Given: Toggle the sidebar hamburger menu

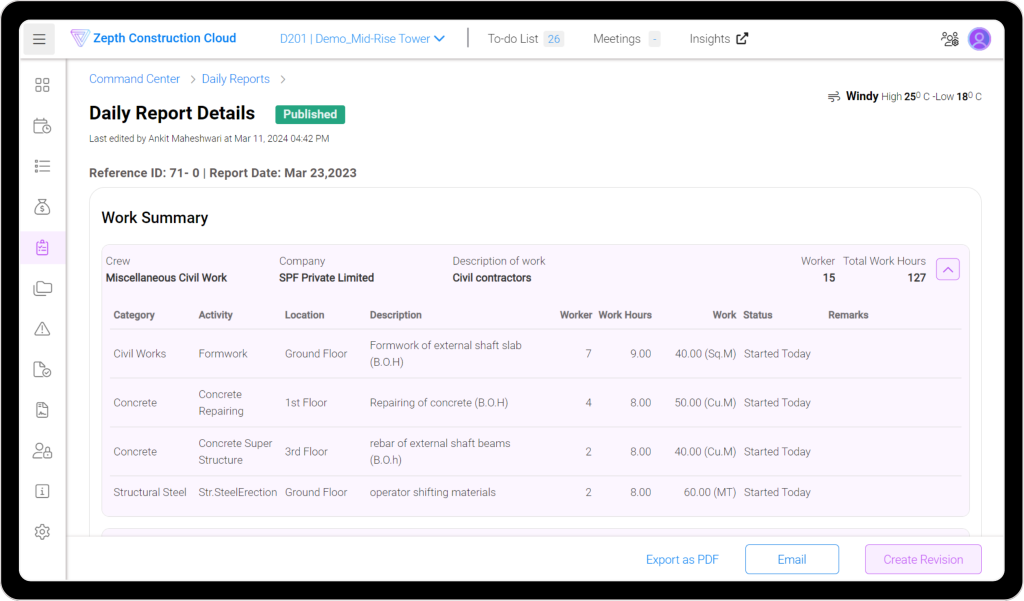Looking at the screenshot, I should (x=38, y=38).
